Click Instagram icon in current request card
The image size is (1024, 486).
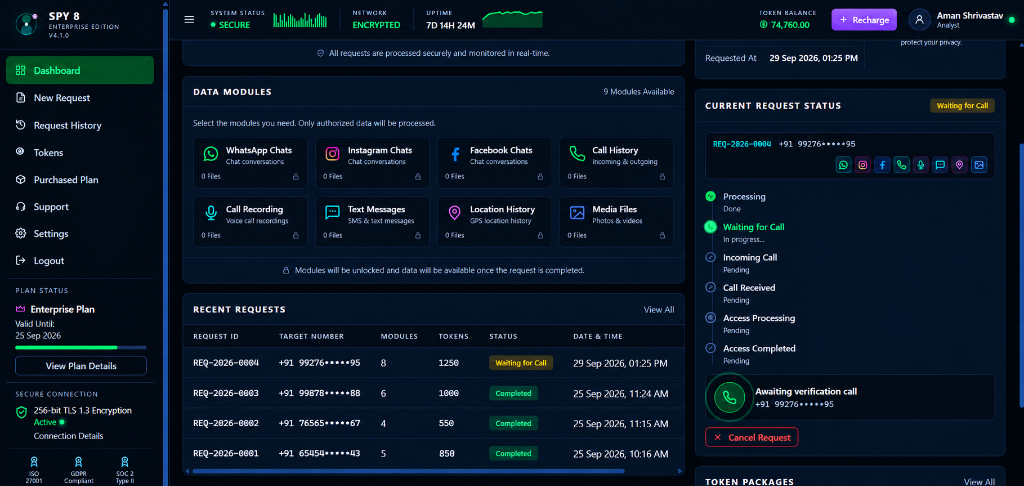pyautogui.click(x=863, y=165)
